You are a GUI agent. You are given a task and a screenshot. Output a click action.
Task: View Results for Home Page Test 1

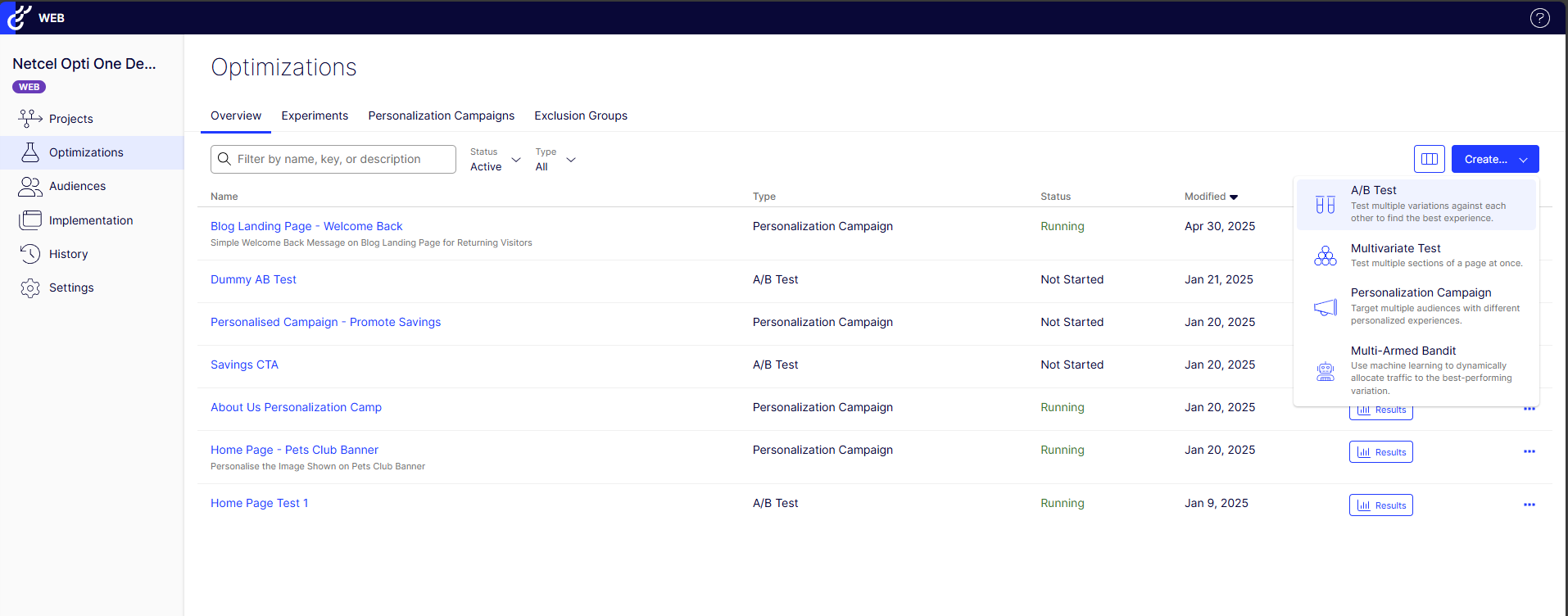1380,505
